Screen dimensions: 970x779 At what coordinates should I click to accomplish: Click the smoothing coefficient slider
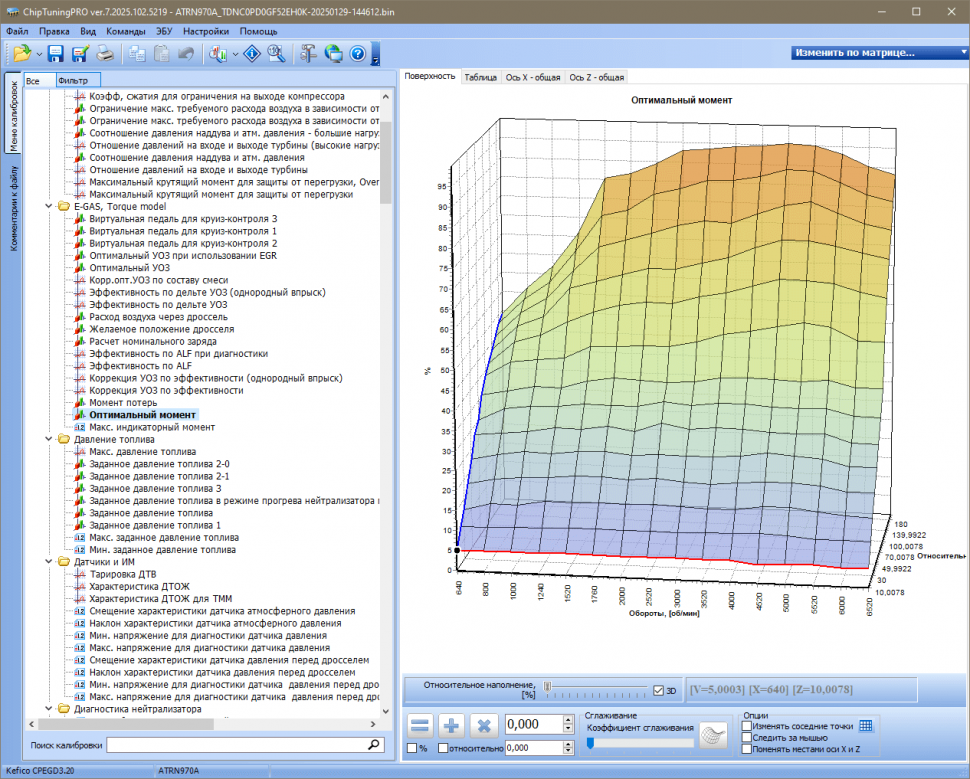click(640, 742)
